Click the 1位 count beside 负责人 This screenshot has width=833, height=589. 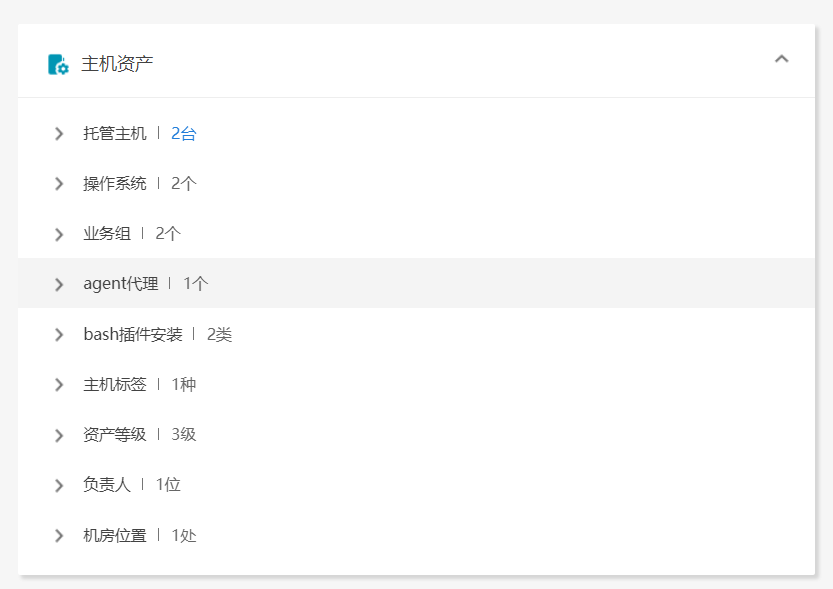pyautogui.click(x=168, y=484)
